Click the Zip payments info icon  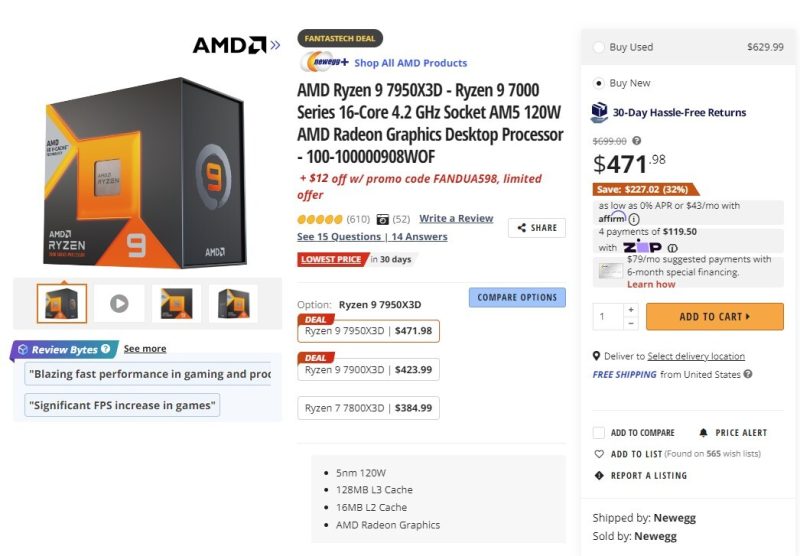coord(672,248)
